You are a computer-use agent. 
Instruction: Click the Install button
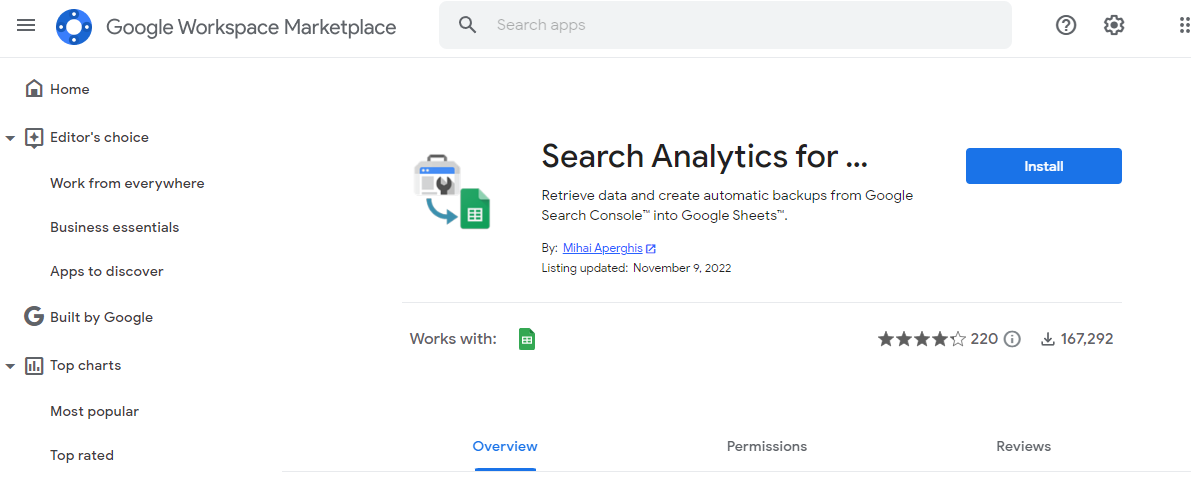(x=1044, y=166)
